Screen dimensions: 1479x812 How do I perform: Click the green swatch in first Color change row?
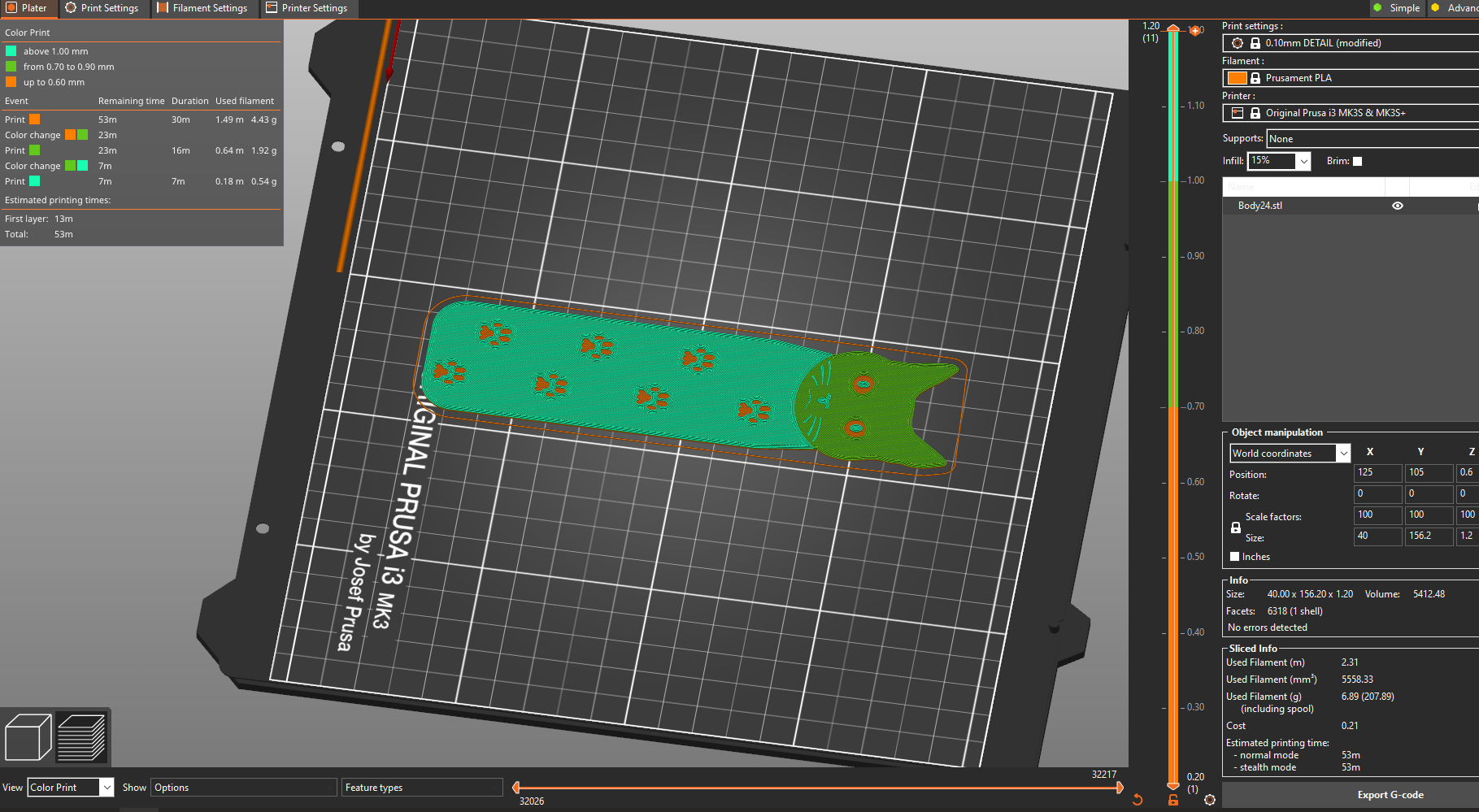82,135
